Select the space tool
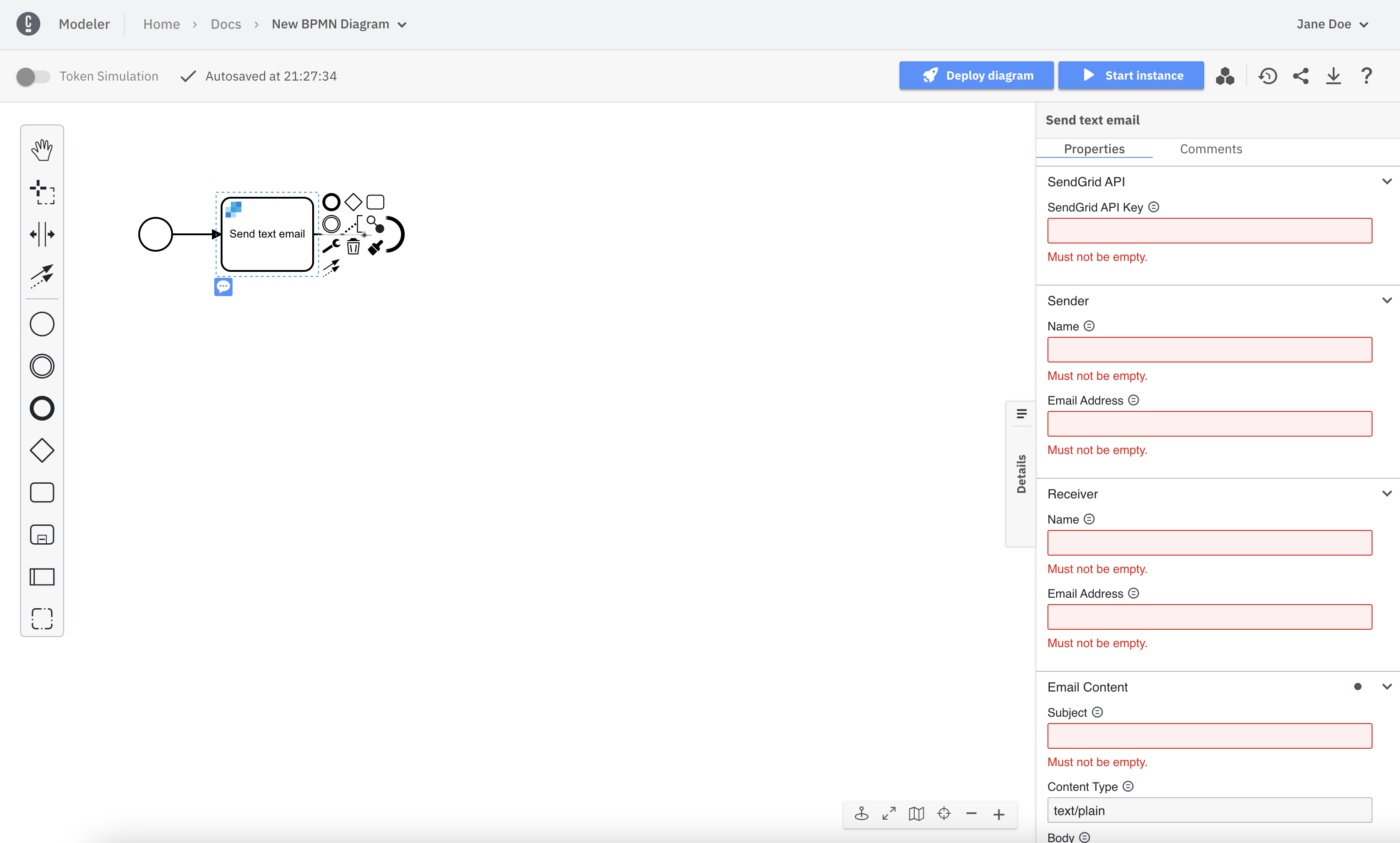The height and width of the screenshot is (843, 1400). (x=42, y=234)
